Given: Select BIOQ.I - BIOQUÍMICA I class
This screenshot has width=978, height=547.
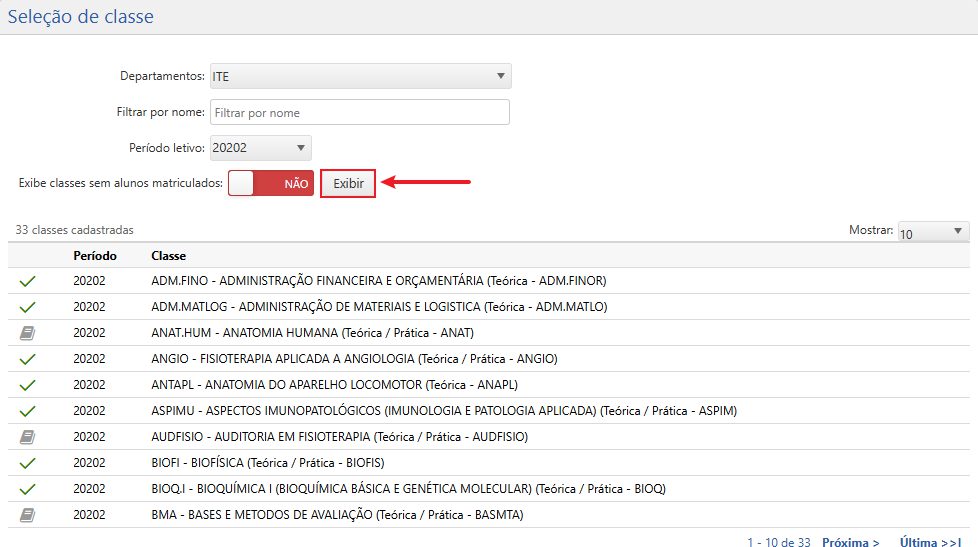Looking at the screenshot, I should pyautogui.click(x=409, y=489).
